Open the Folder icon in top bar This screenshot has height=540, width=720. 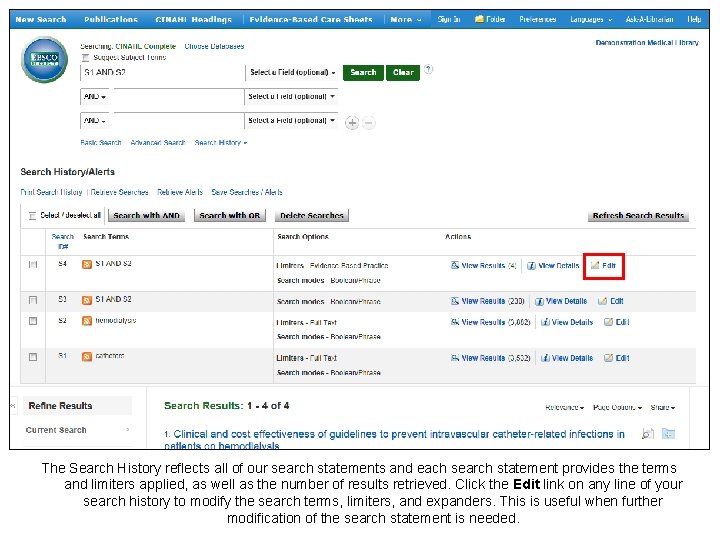tap(479, 19)
